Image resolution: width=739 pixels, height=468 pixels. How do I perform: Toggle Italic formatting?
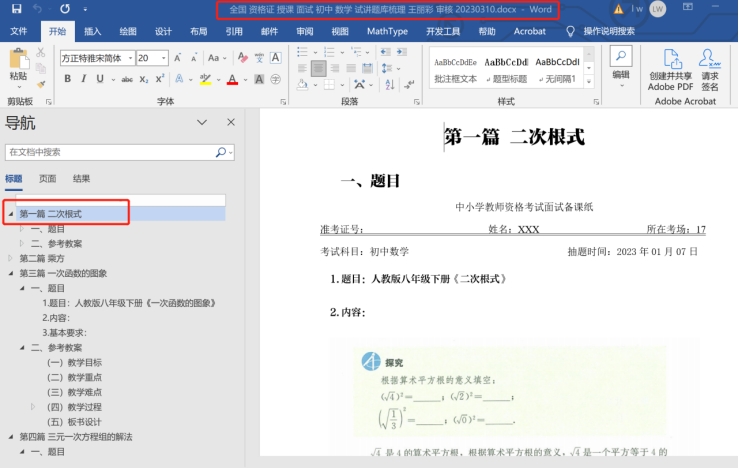click(86, 79)
